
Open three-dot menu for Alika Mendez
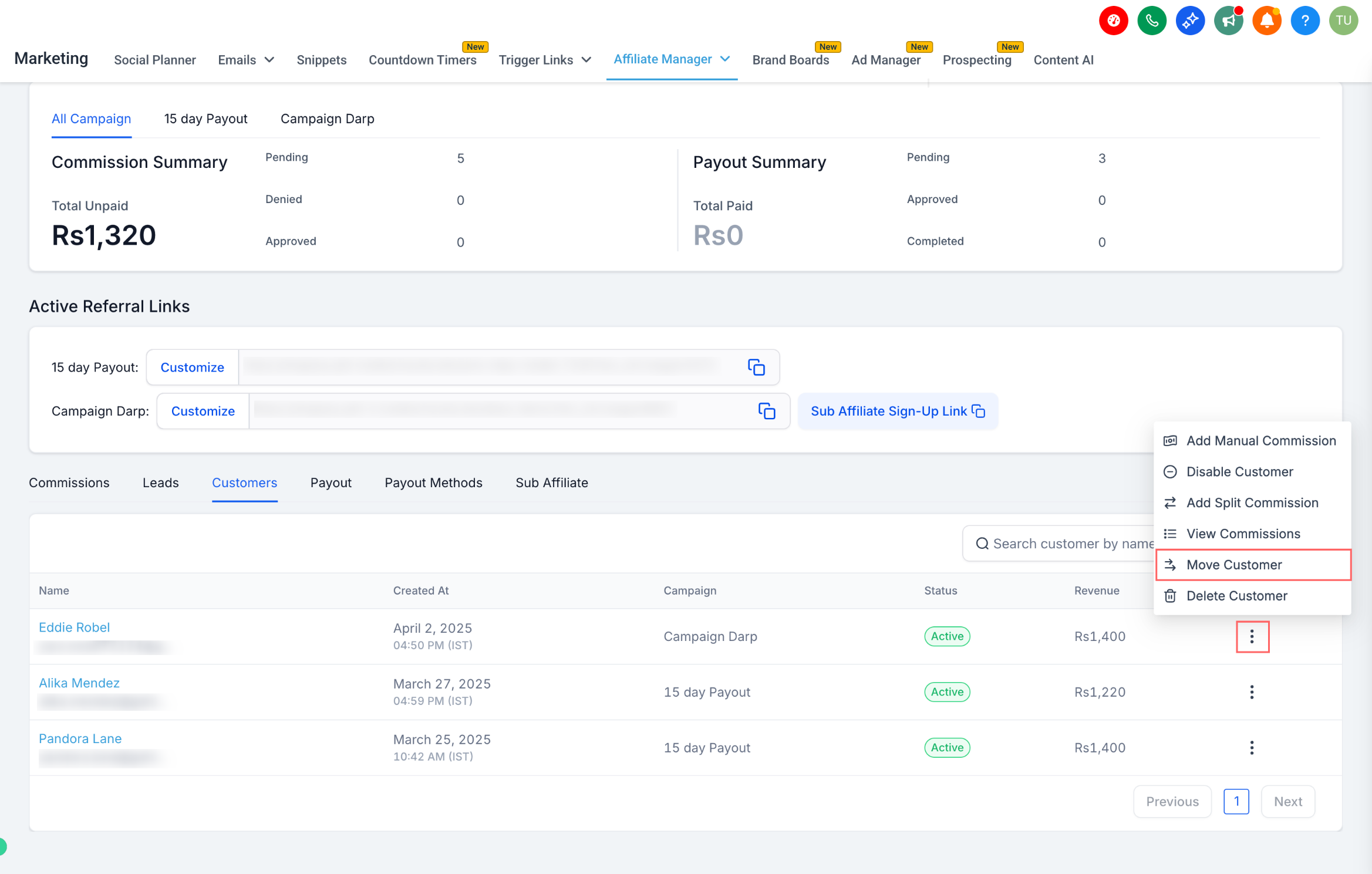(1252, 692)
